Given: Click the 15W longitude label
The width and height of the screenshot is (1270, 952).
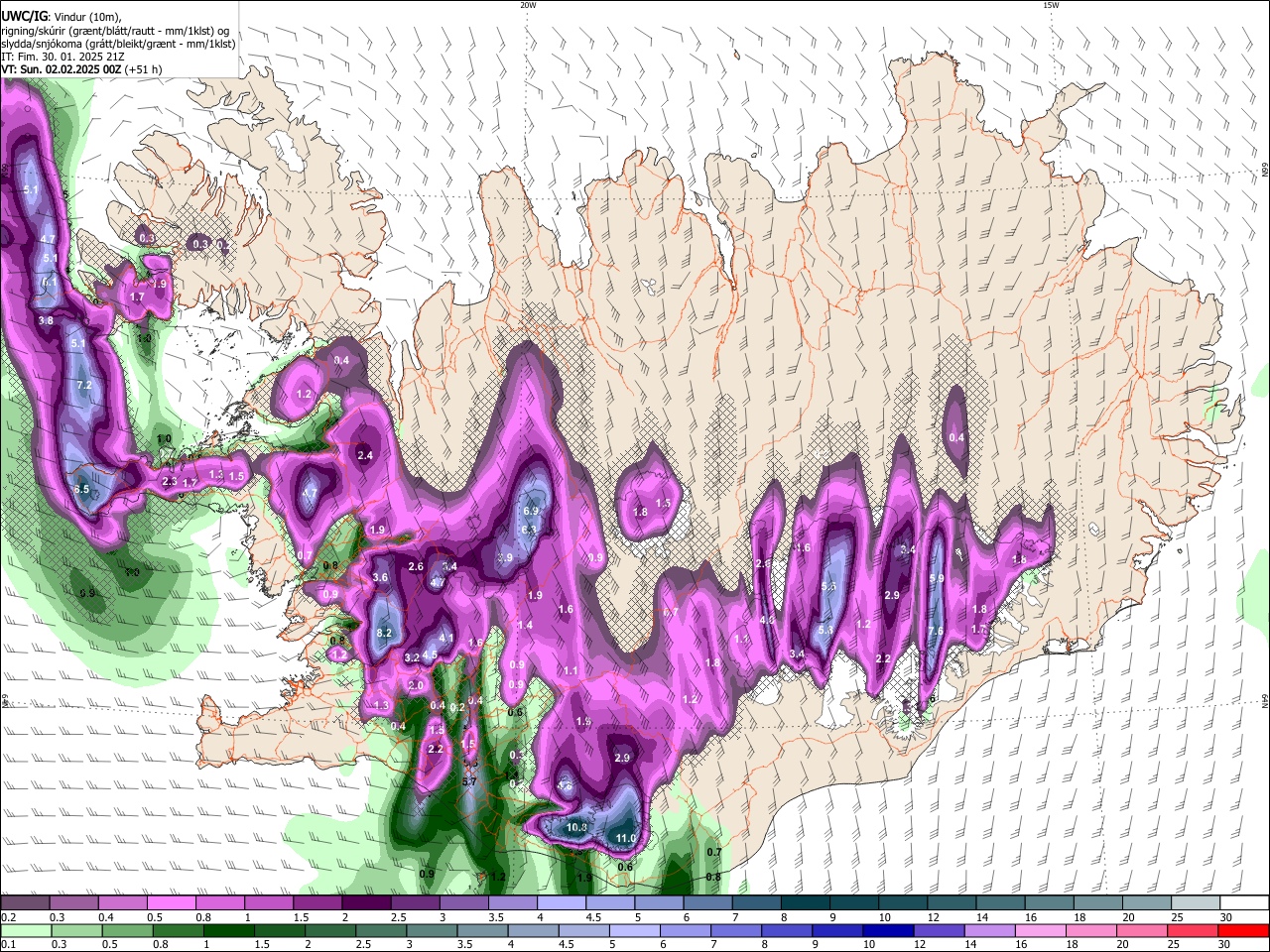Looking at the screenshot, I should (x=1051, y=5).
